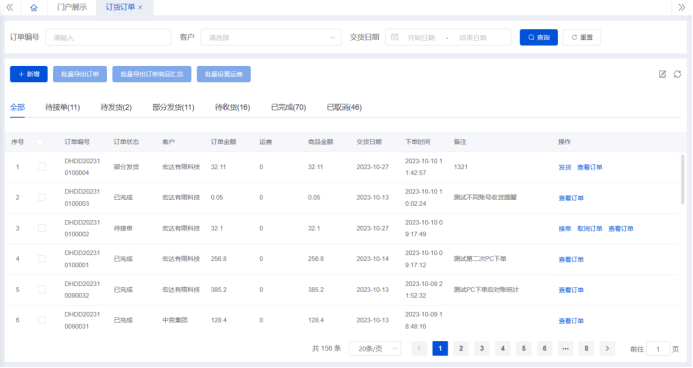Check the box for order DHDD202310100004
The height and width of the screenshot is (368, 693).
click(42, 167)
